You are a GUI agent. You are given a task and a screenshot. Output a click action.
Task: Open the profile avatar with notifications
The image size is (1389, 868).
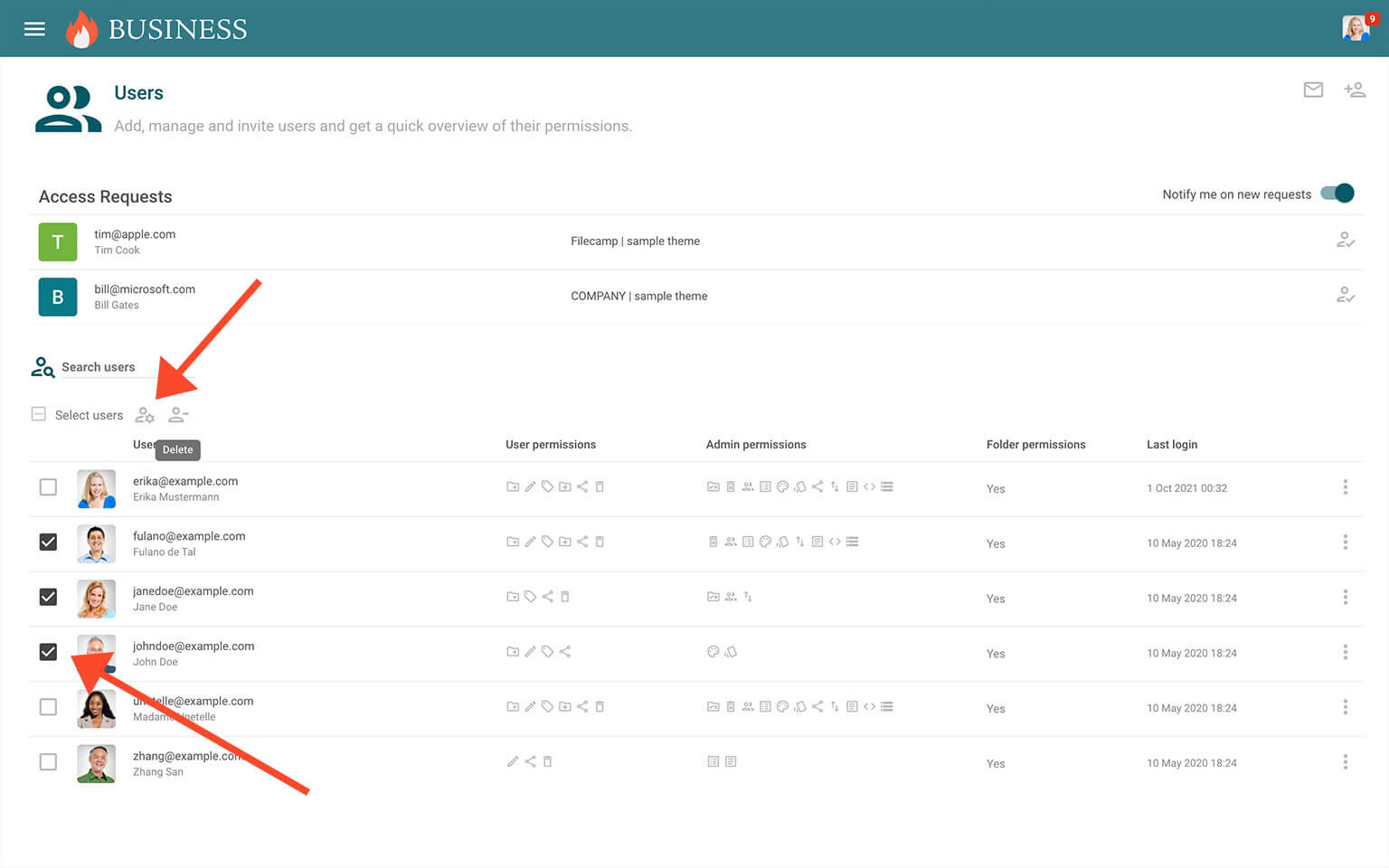click(x=1356, y=28)
